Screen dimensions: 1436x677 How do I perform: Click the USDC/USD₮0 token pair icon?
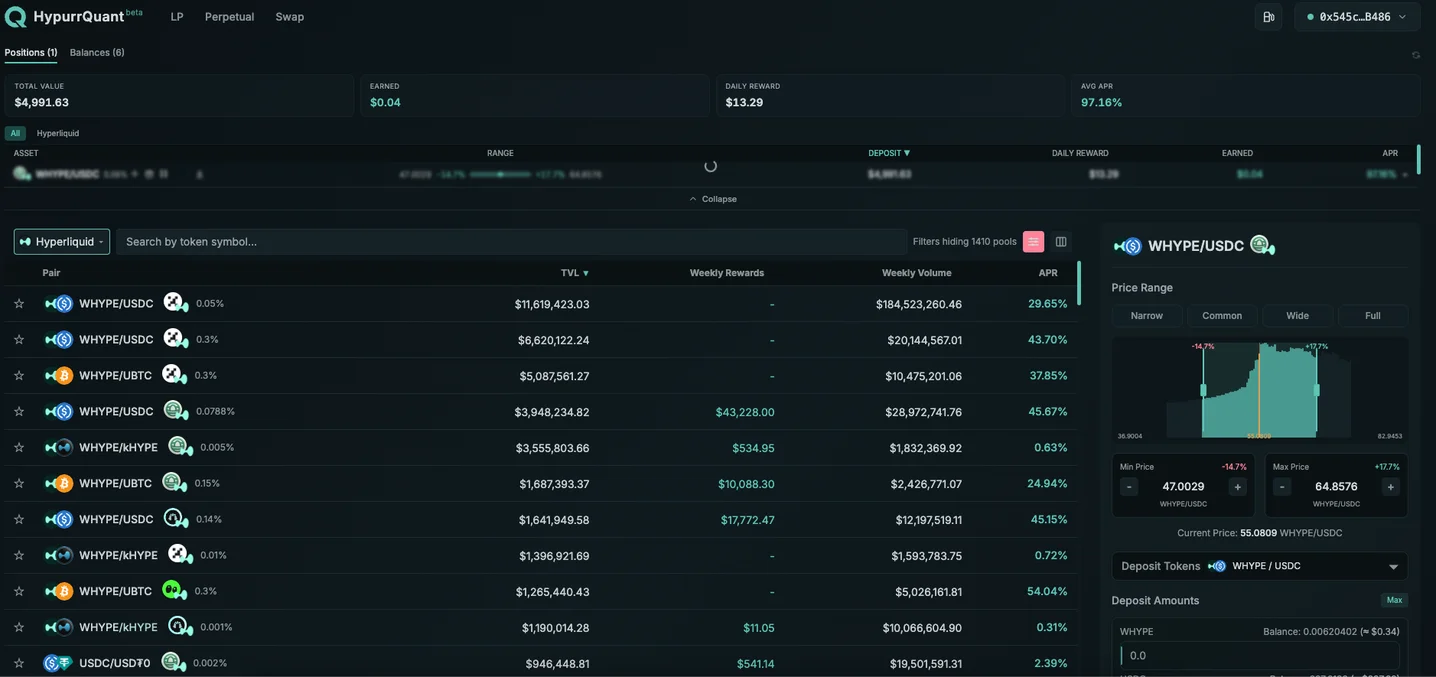[x=58, y=663]
